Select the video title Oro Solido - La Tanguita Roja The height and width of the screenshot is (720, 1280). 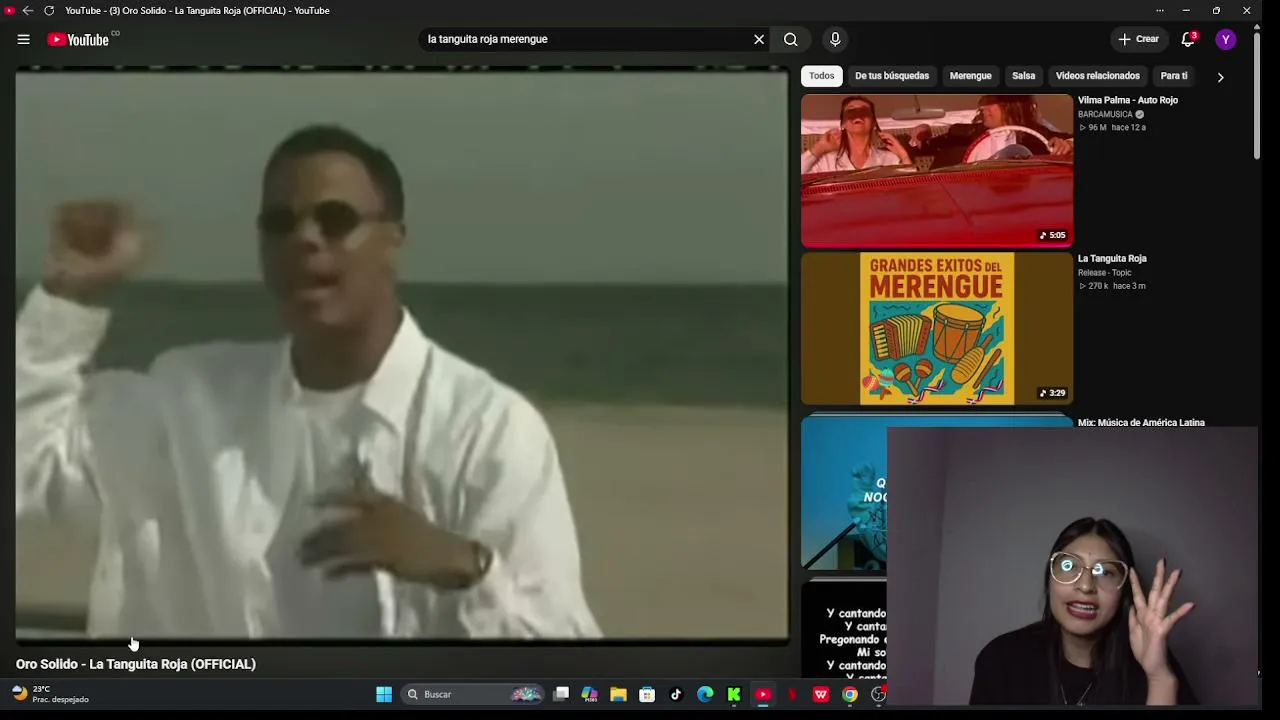[136, 664]
